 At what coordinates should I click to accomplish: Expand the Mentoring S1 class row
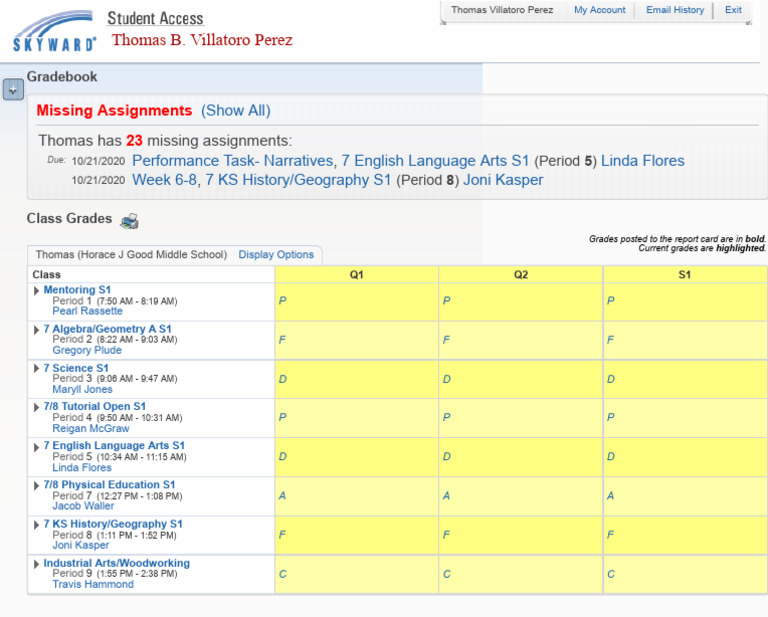click(36, 291)
